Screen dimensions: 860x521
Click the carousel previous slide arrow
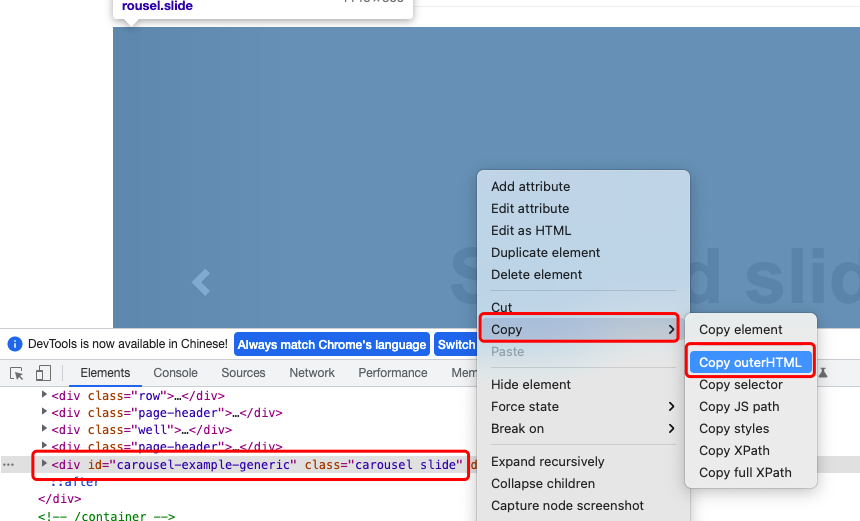(x=201, y=283)
